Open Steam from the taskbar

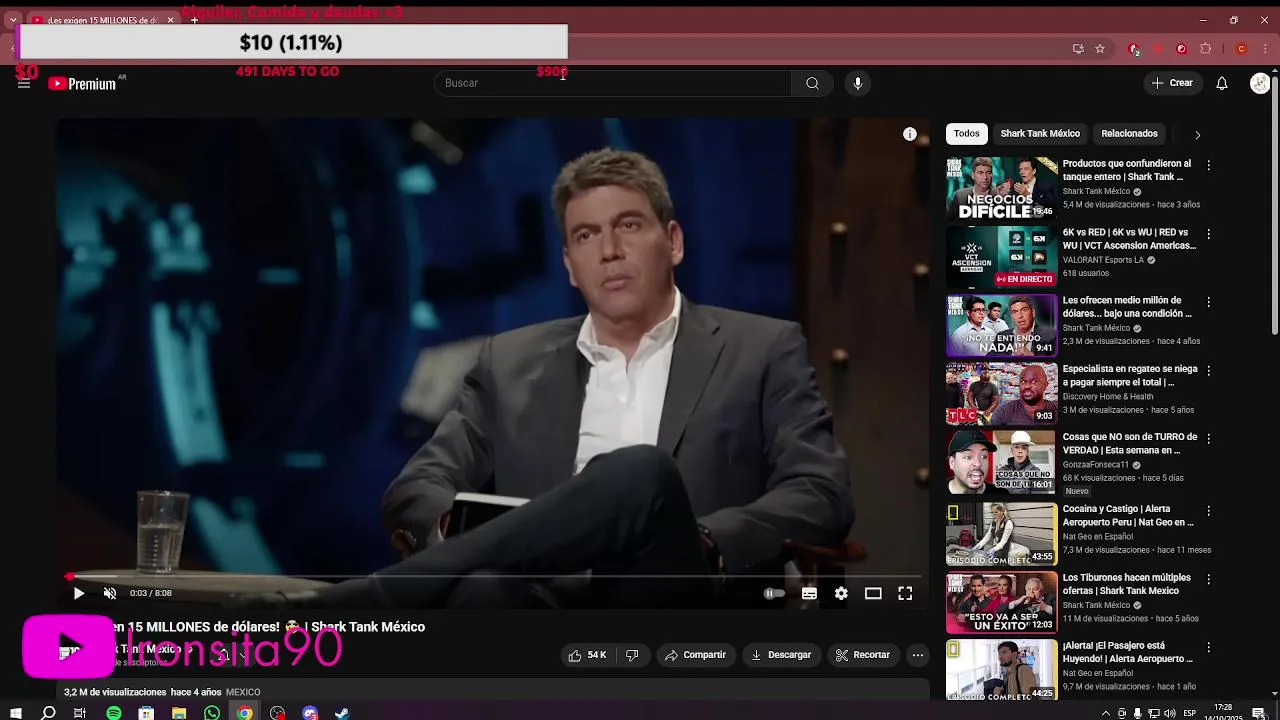[x=342, y=713]
